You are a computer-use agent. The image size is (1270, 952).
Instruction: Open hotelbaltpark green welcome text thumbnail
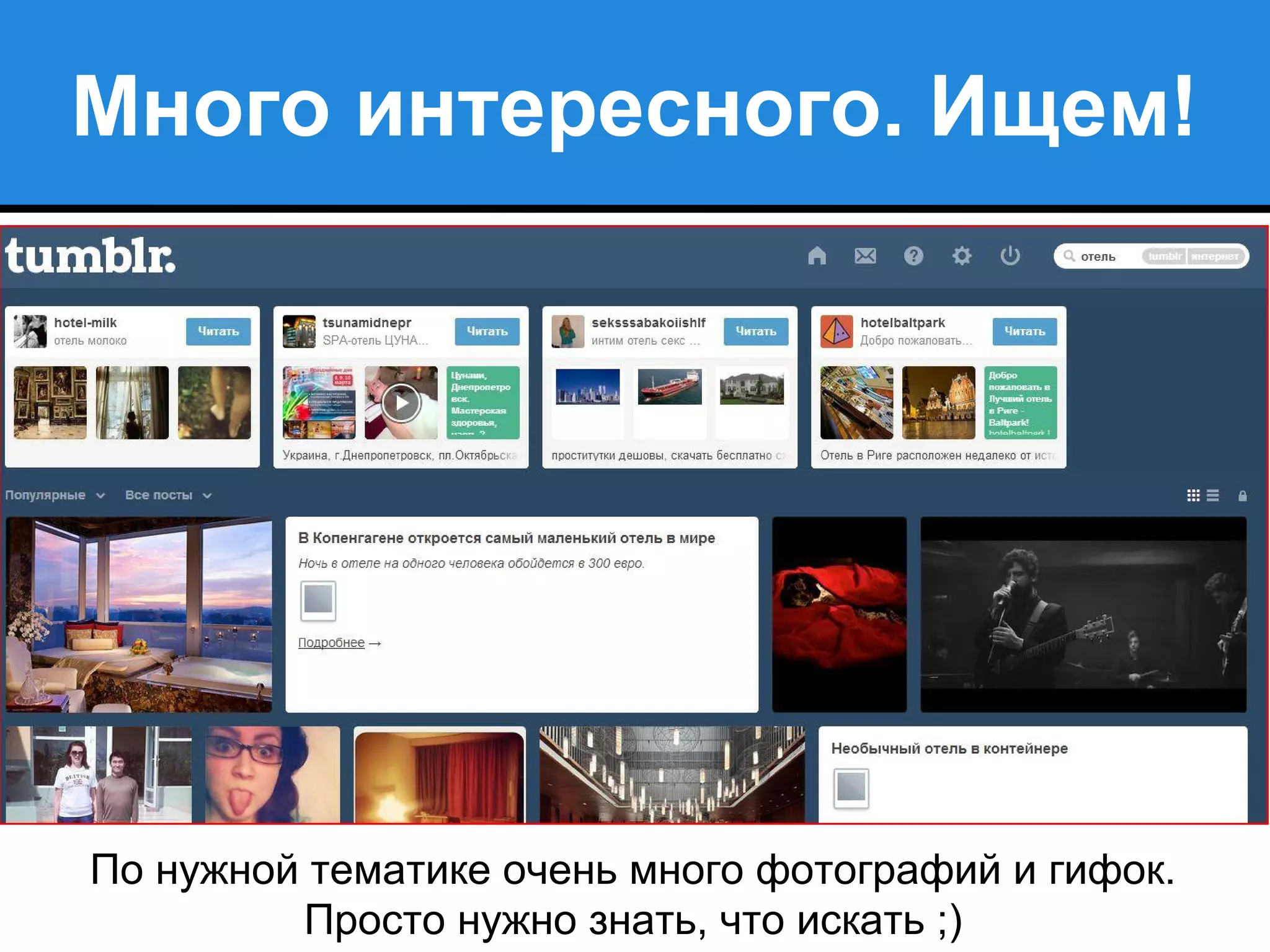coord(1021,403)
